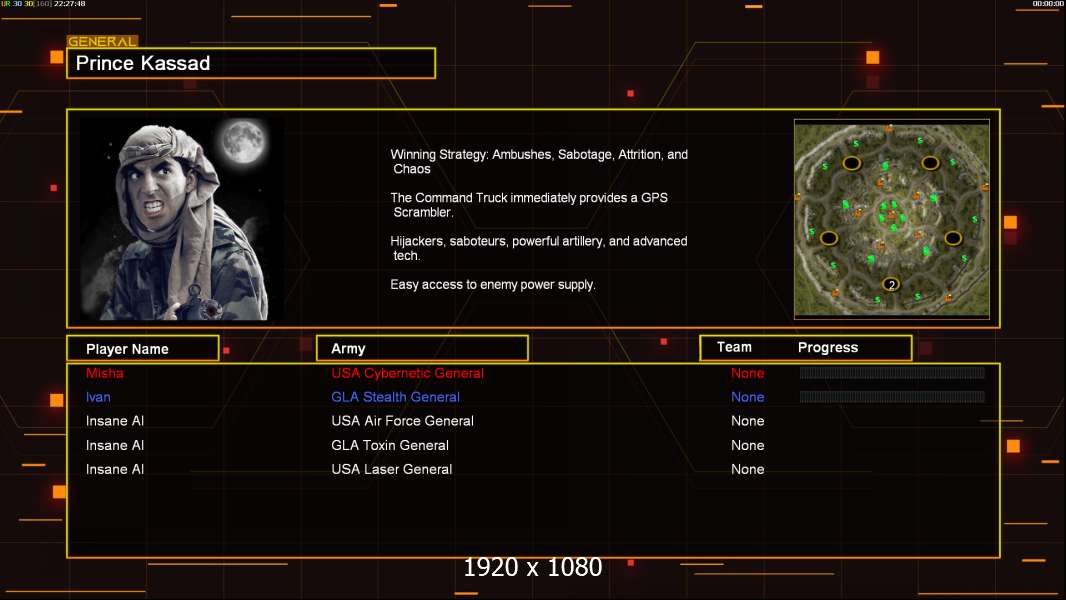The height and width of the screenshot is (600, 1066).
Task: Click the Prince Kassad general name field
Action: tap(251, 63)
